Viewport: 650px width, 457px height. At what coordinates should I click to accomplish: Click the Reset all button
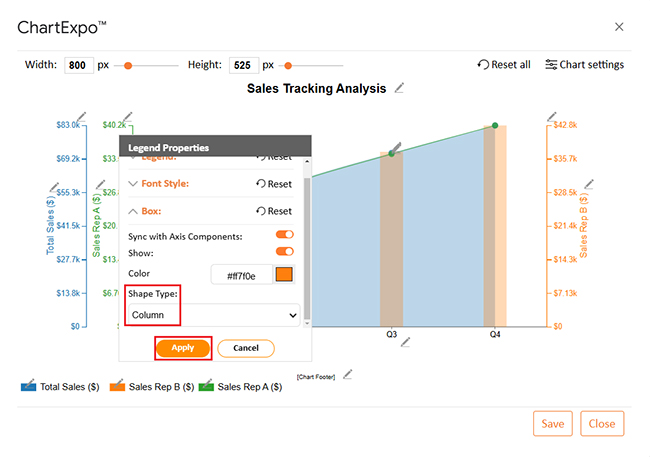point(504,65)
